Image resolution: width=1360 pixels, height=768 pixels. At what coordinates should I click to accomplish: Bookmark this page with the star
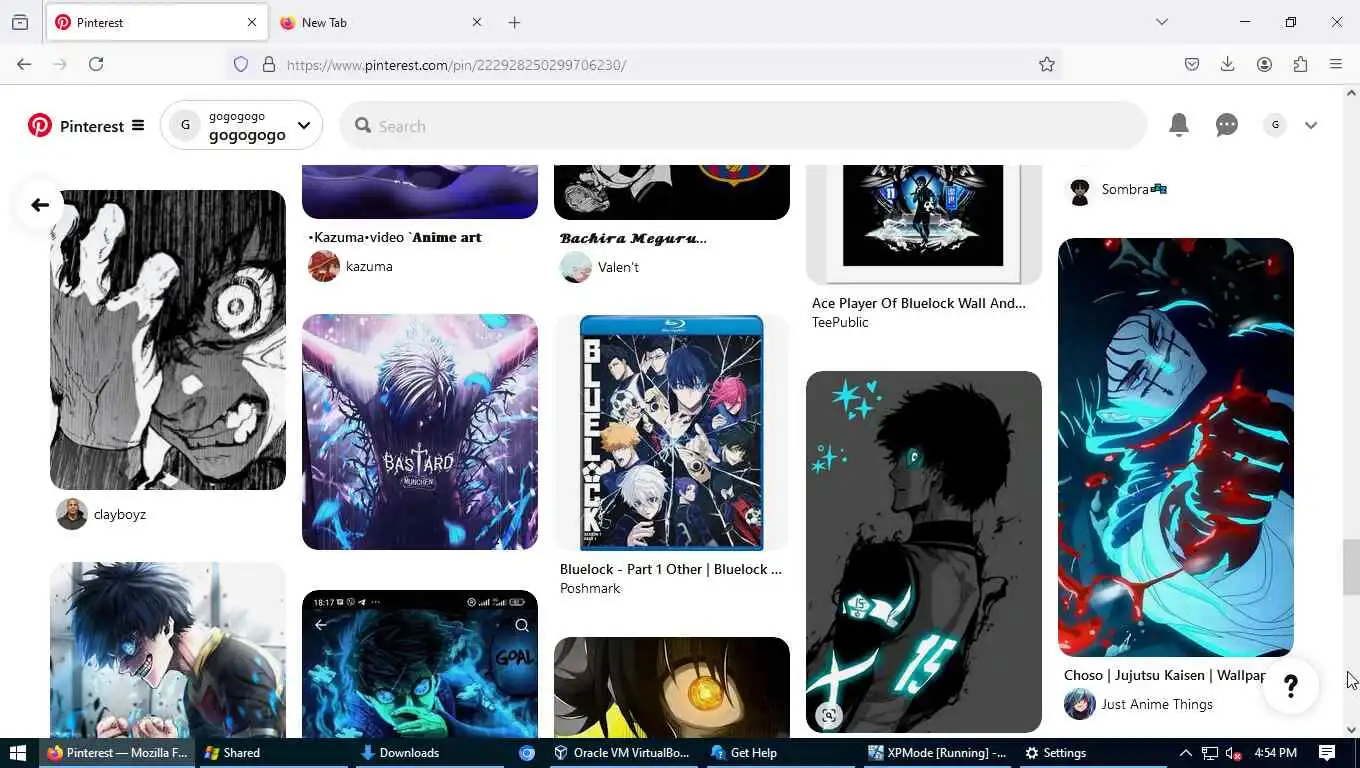1047,64
